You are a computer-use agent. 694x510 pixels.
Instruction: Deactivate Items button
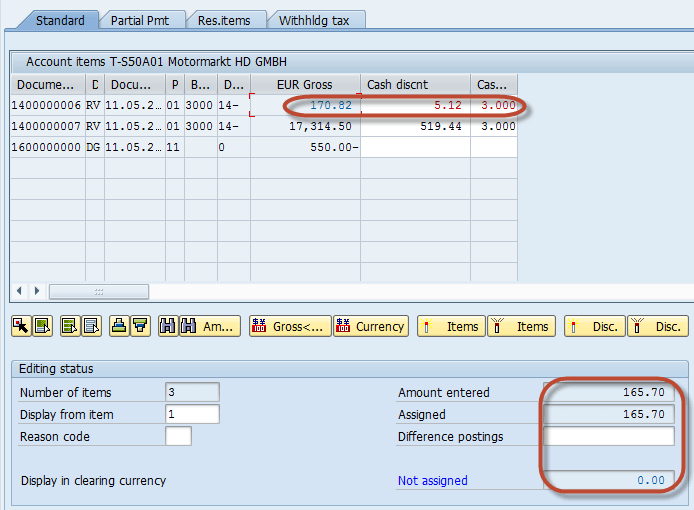(x=521, y=326)
